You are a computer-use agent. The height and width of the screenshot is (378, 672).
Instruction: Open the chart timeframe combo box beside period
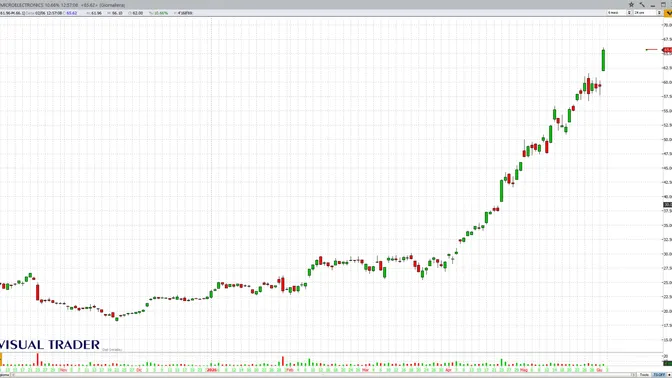648,13
